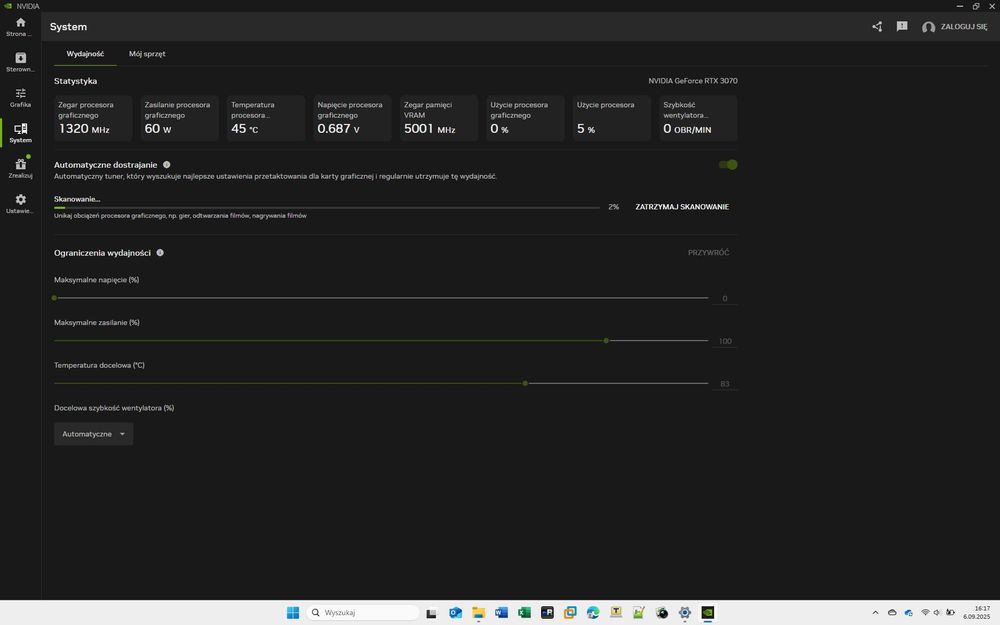The image size is (1000, 625).
Task: Open Excel from the taskbar
Action: (524, 613)
